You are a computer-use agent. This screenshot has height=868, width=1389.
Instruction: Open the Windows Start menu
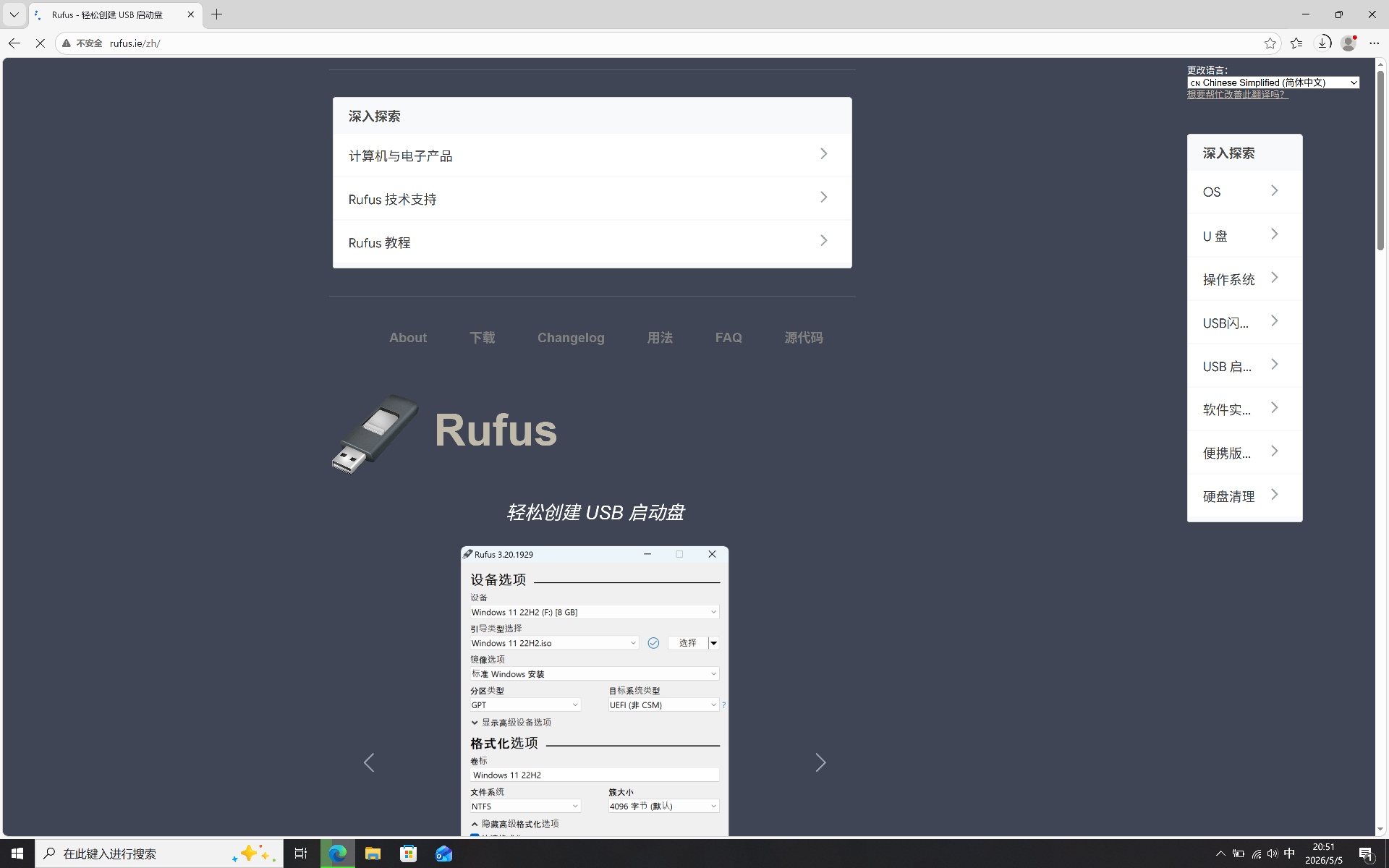[x=17, y=854]
